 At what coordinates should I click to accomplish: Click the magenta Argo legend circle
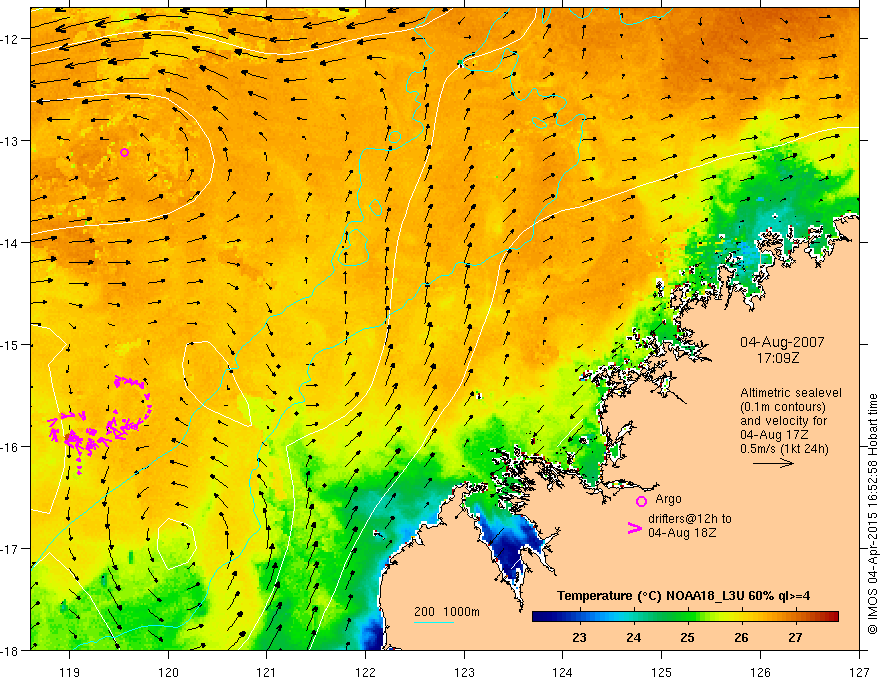[641, 501]
